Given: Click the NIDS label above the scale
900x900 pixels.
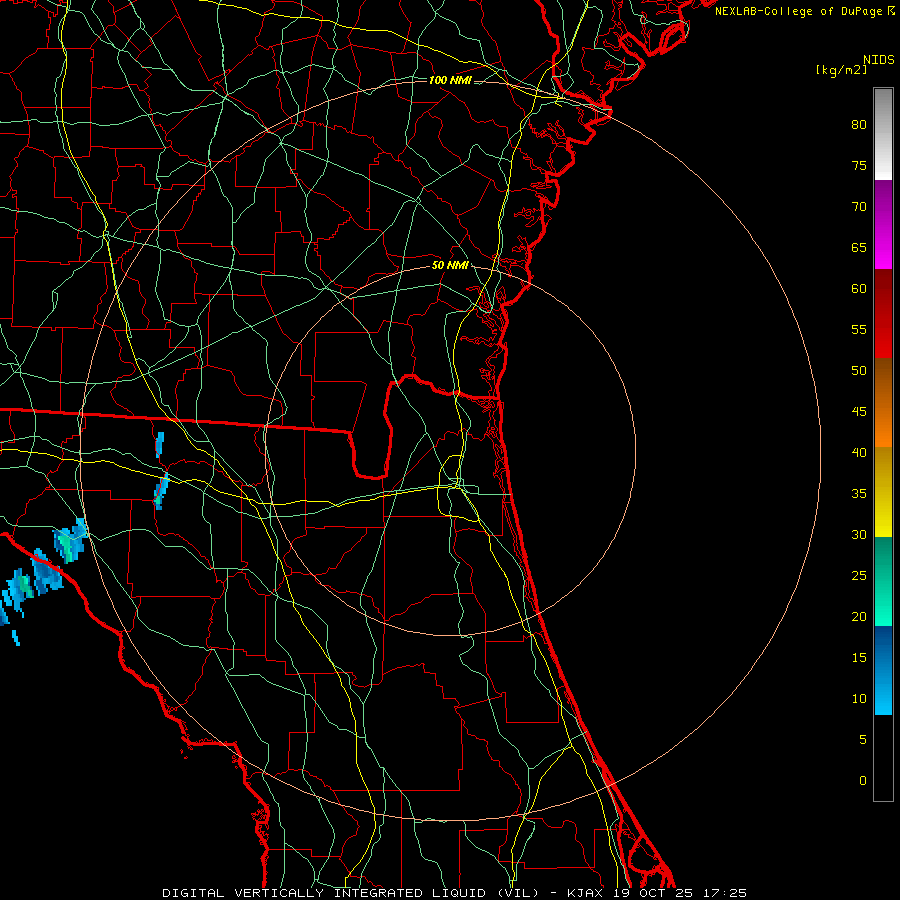Looking at the screenshot, I should point(878,60).
